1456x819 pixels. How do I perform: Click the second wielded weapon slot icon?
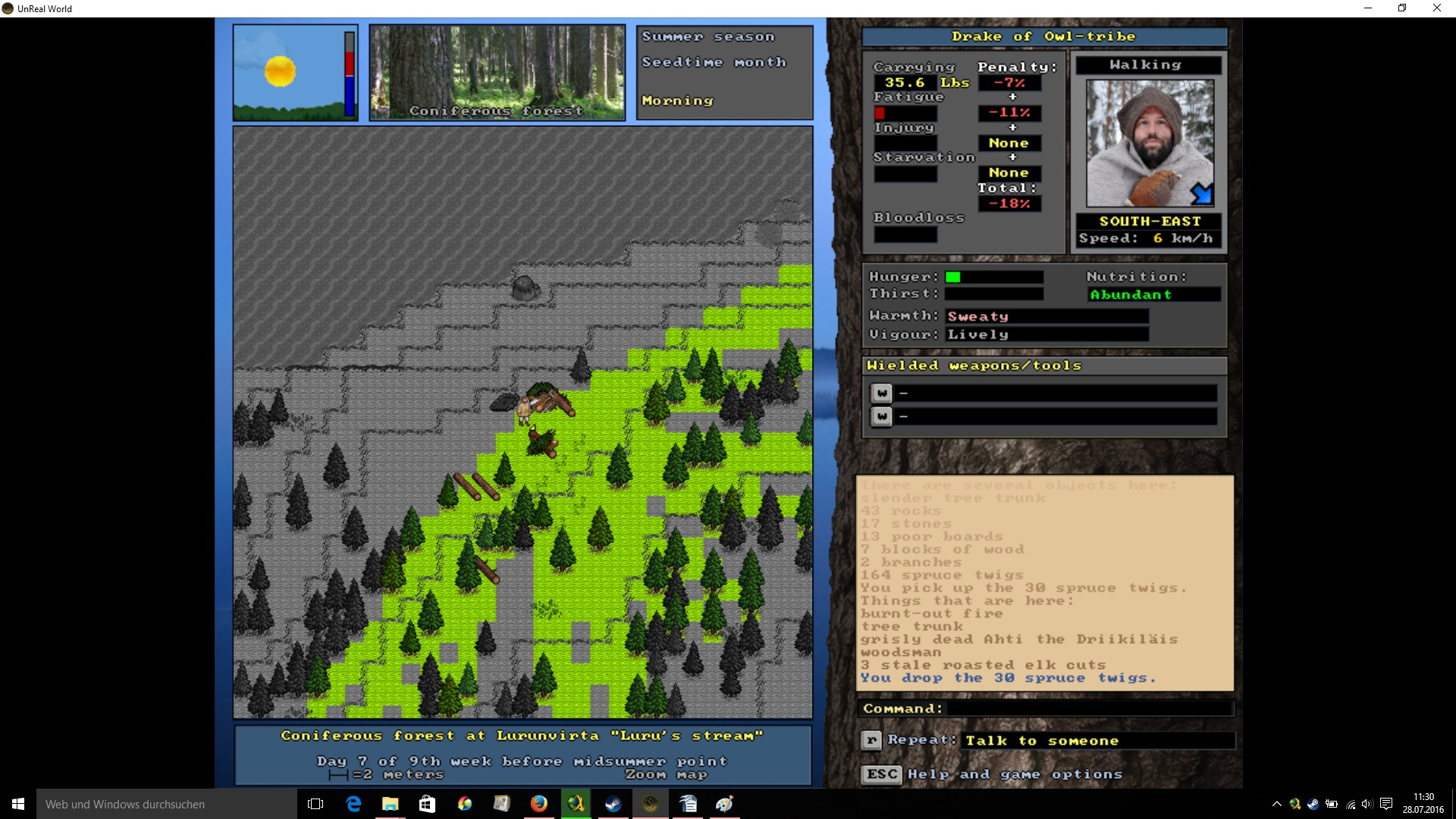tap(881, 416)
